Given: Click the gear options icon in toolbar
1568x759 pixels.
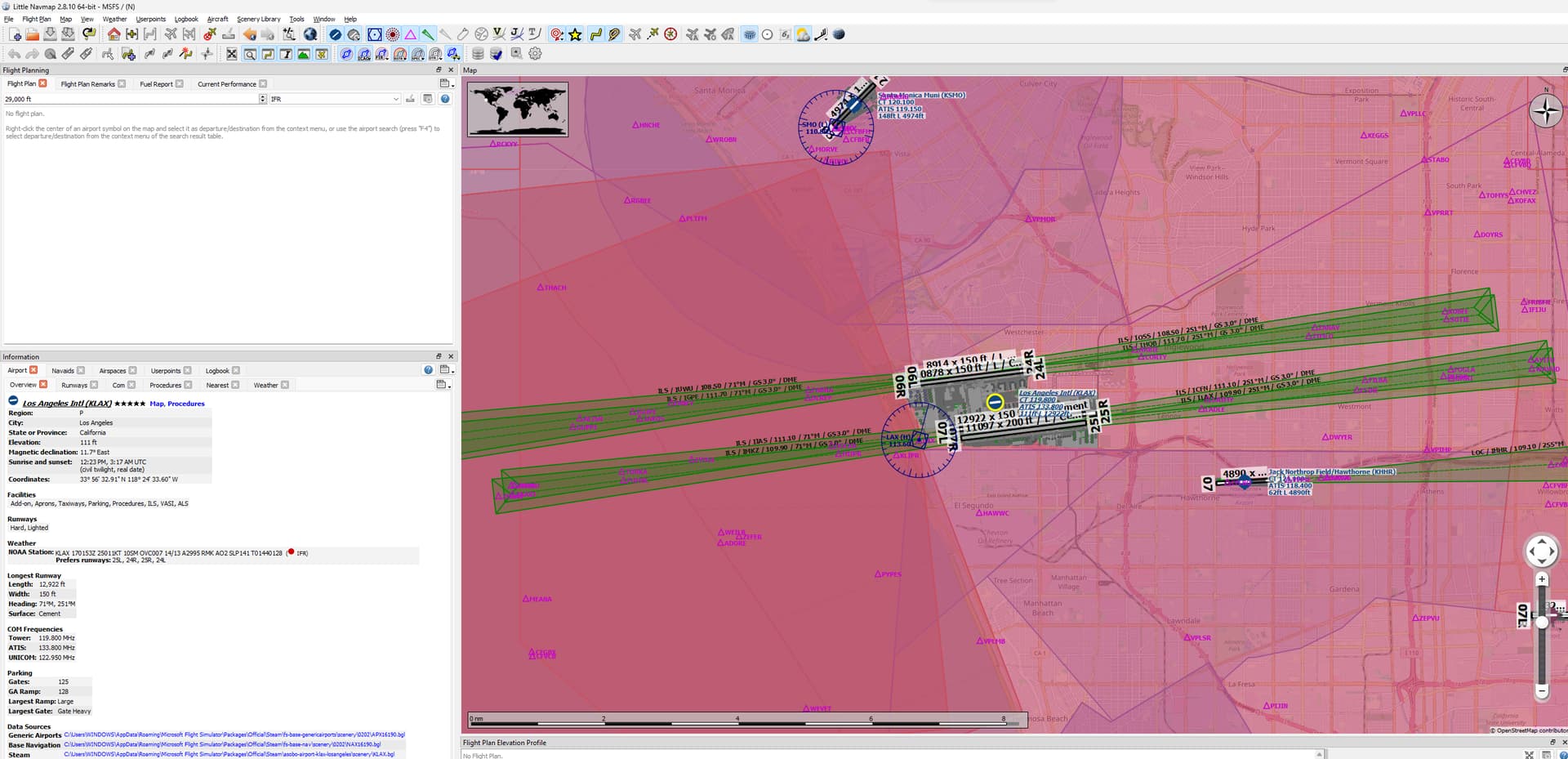Looking at the screenshot, I should pos(535,54).
